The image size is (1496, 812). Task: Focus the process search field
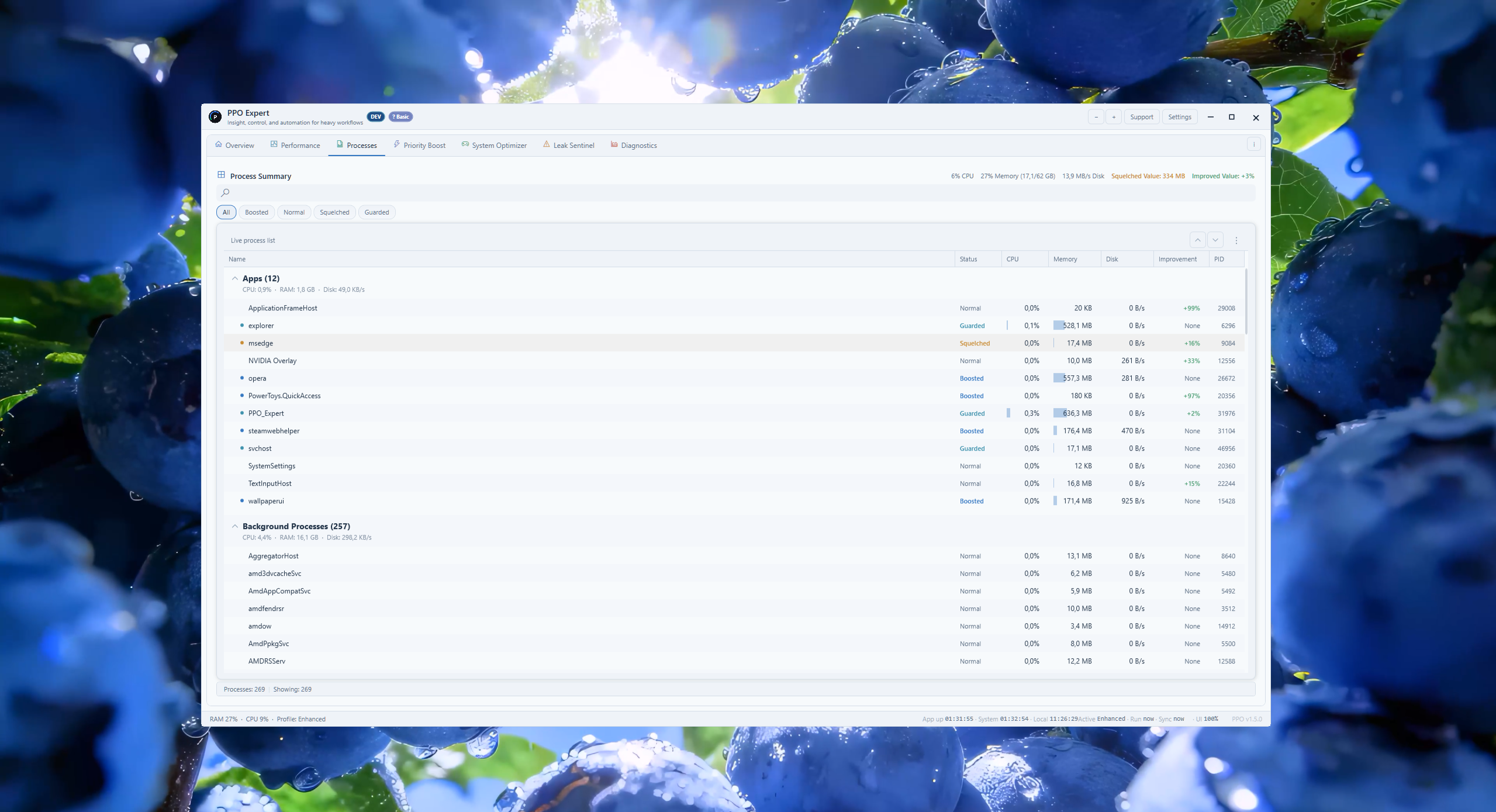click(x=736, y=192)
